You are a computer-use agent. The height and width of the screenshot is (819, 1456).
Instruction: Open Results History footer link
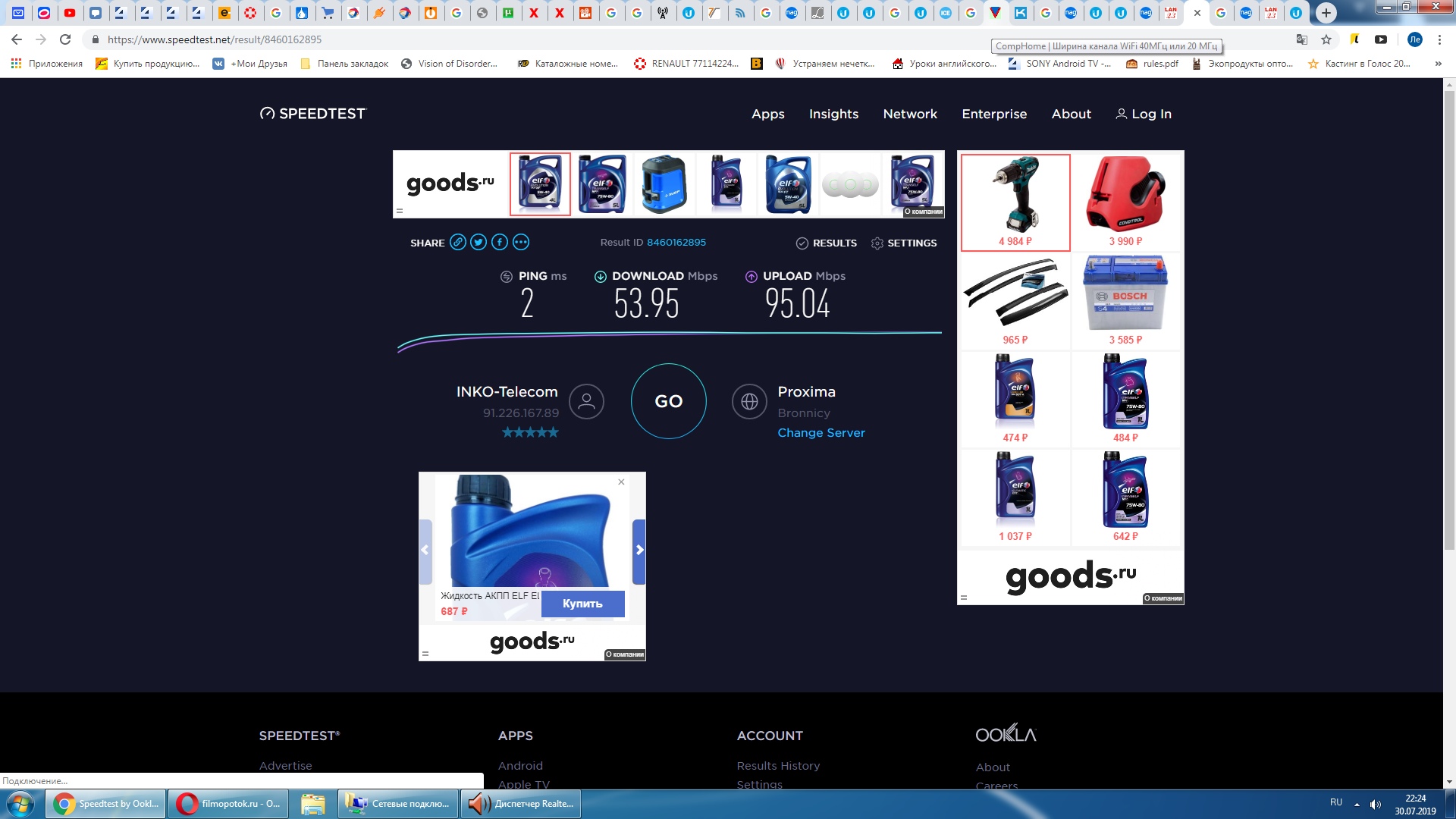pos(778,766)
